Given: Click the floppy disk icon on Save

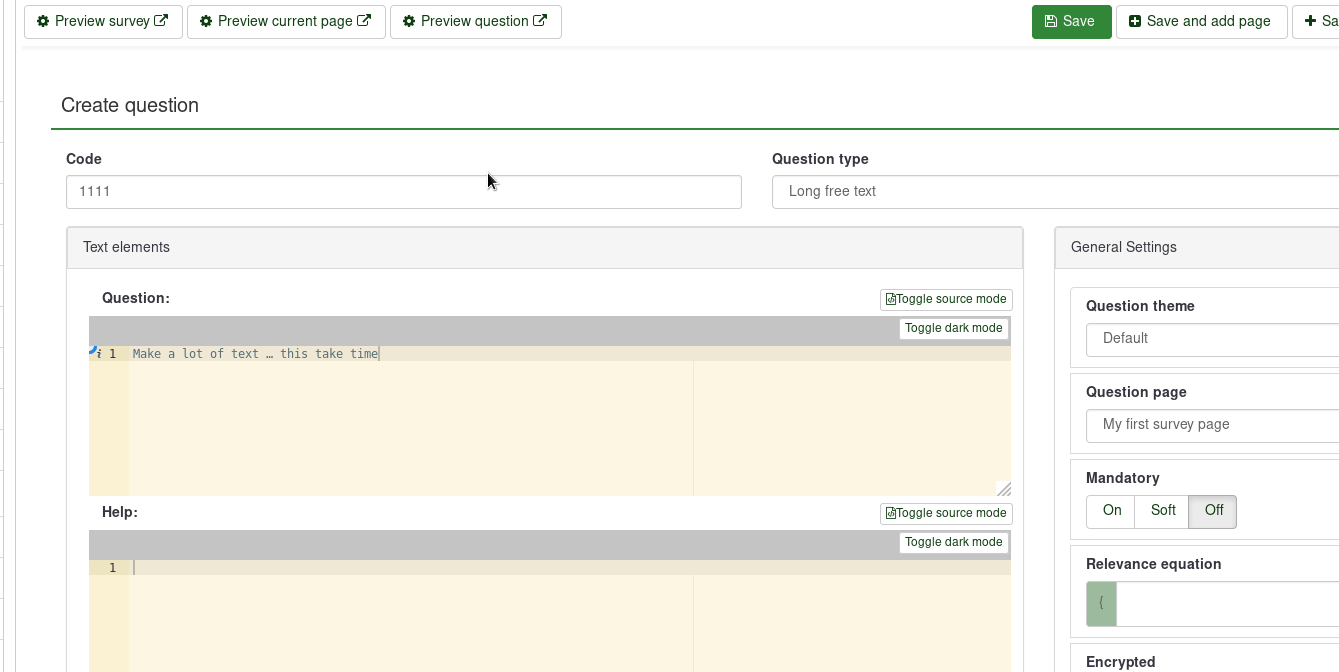Looking at the screenshot, I should pos(1051,21).
